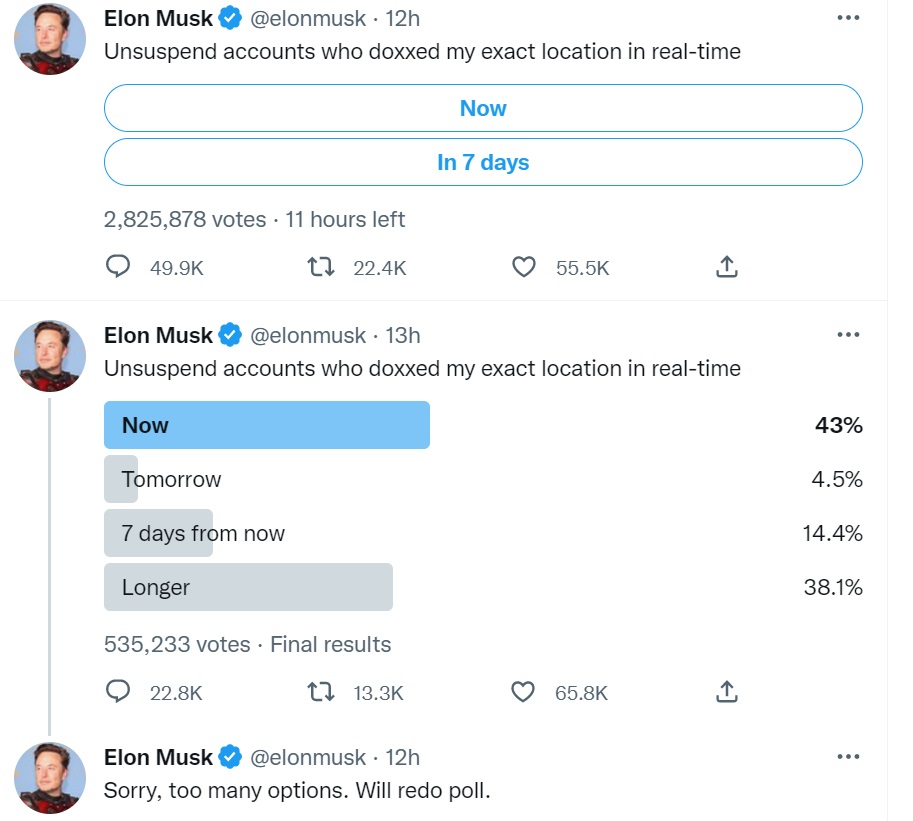This screenshot has height=821, width=913.
Task: Click the 'Longer' 38.1% result bar
Action: (x=248, y=587)
